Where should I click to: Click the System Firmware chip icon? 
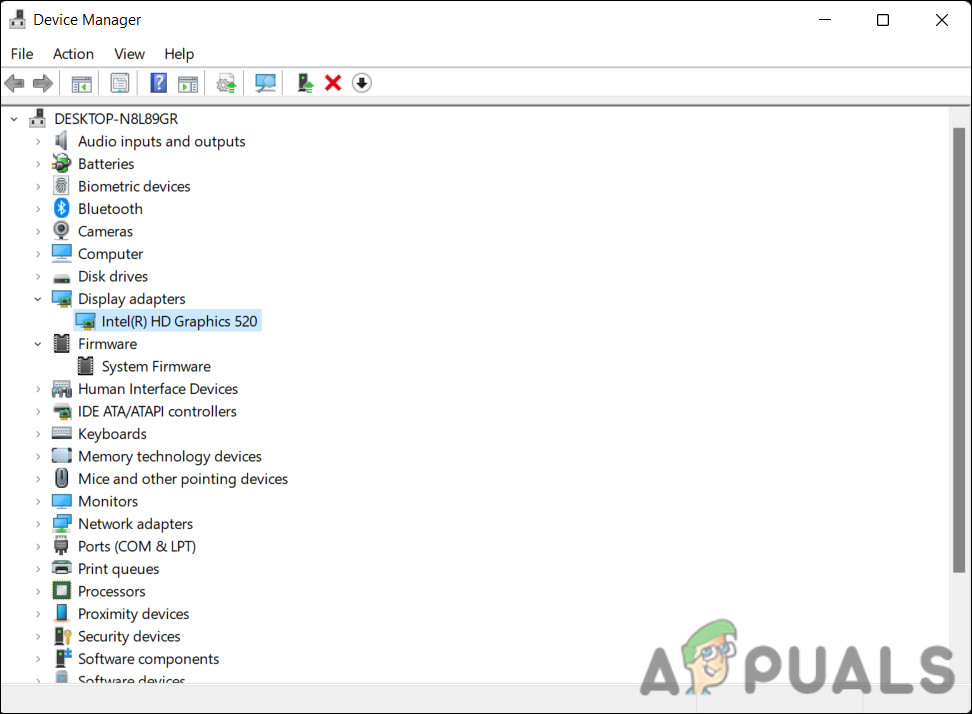pos(86,366)
